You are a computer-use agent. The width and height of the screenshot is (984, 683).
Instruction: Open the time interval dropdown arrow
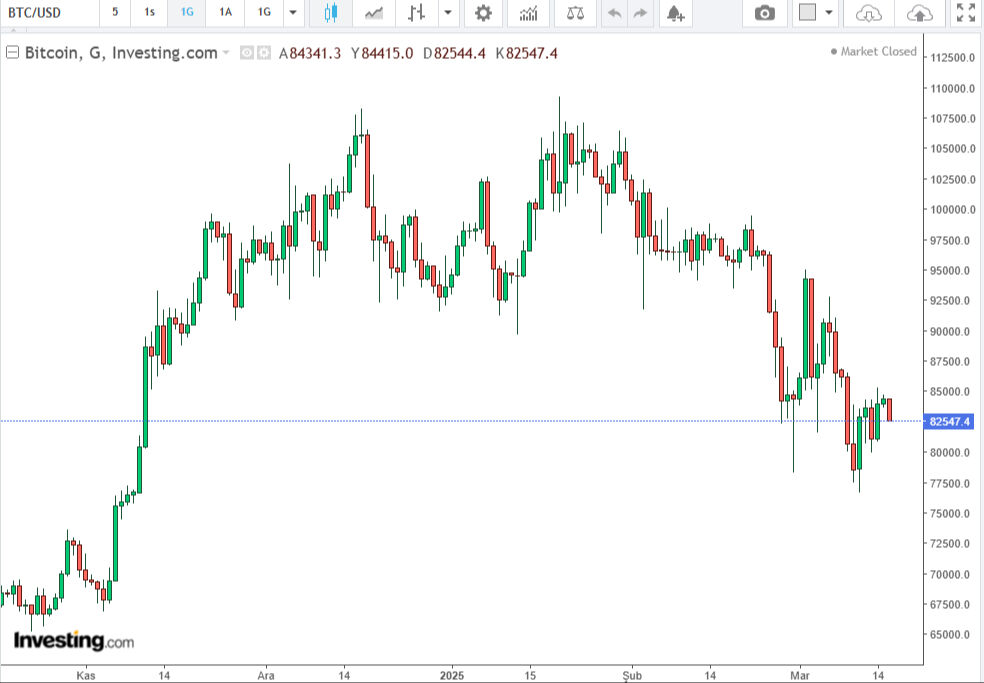292,13
